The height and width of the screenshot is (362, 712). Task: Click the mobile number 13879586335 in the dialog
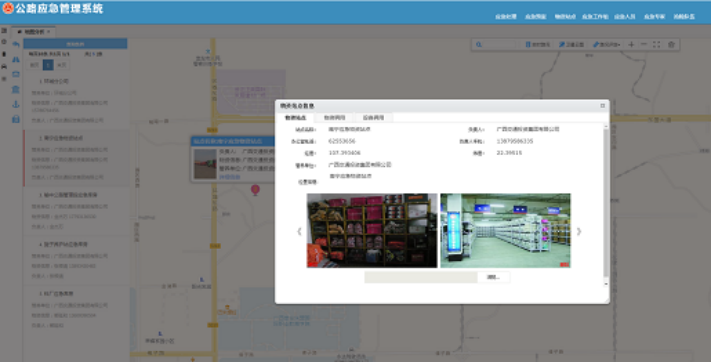pyautogui.click(x=515, y=141)
